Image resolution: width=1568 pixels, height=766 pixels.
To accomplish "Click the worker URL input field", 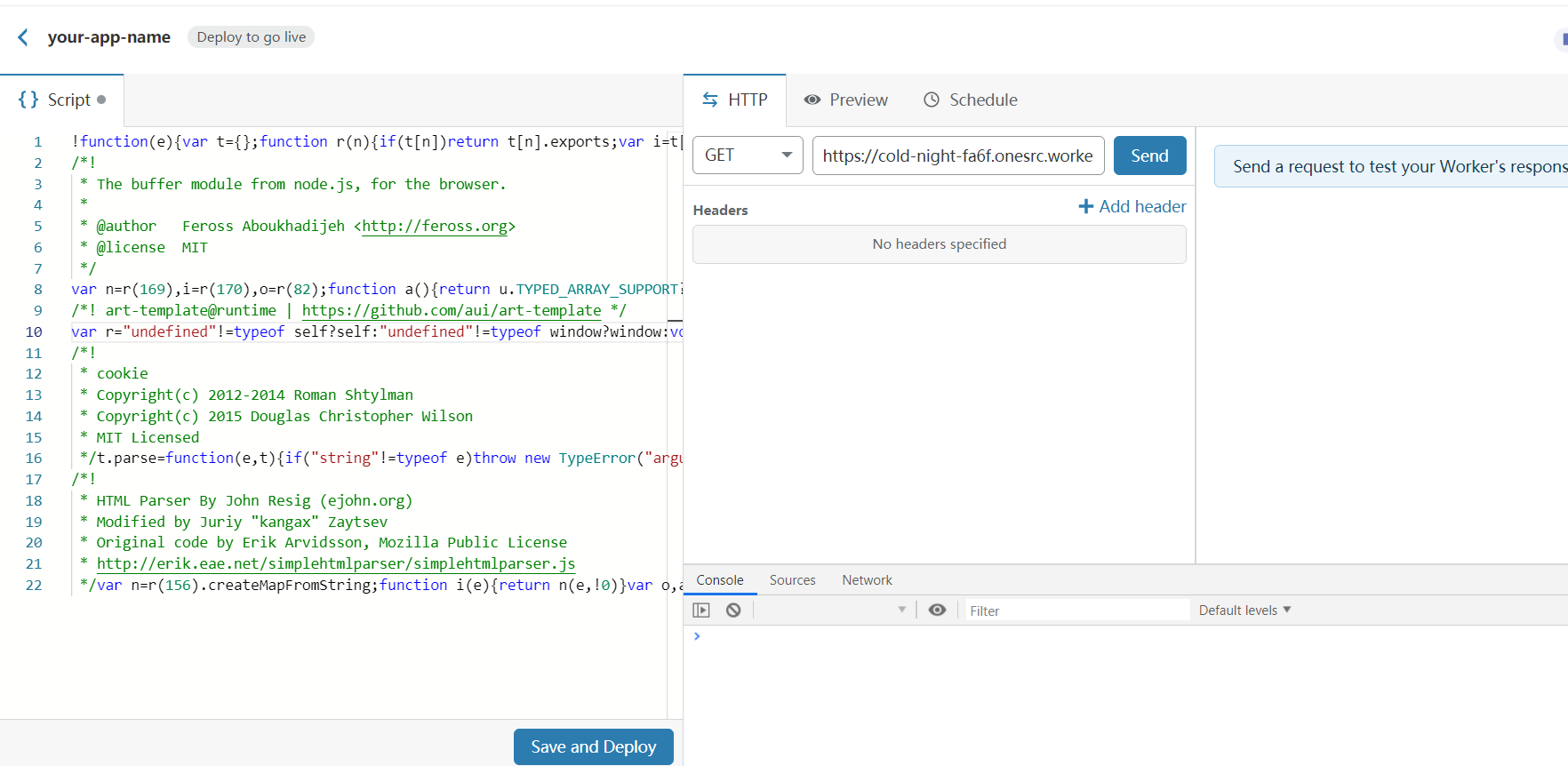I will 957,156.
